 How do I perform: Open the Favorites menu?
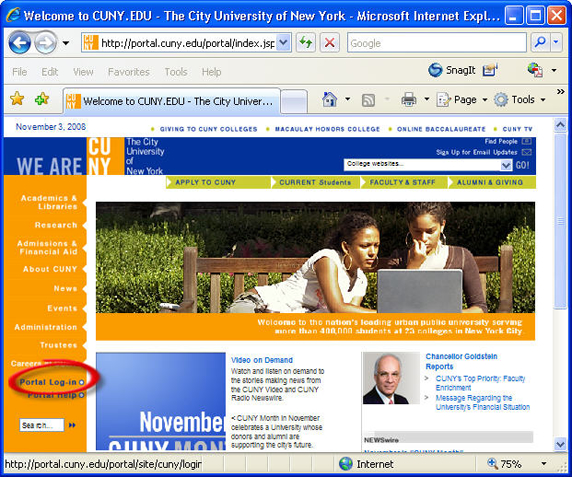[x=129, y=72]
